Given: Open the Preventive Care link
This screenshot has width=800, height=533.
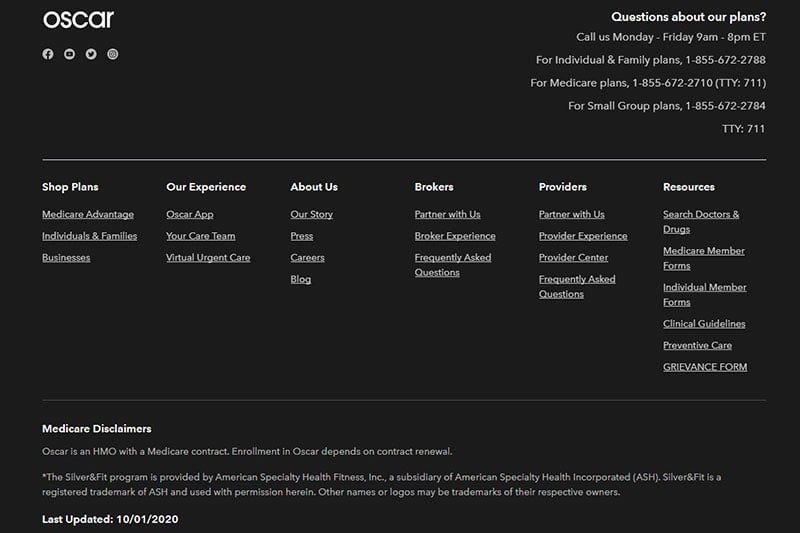Looking at the screenshot, I should point(697,345).
